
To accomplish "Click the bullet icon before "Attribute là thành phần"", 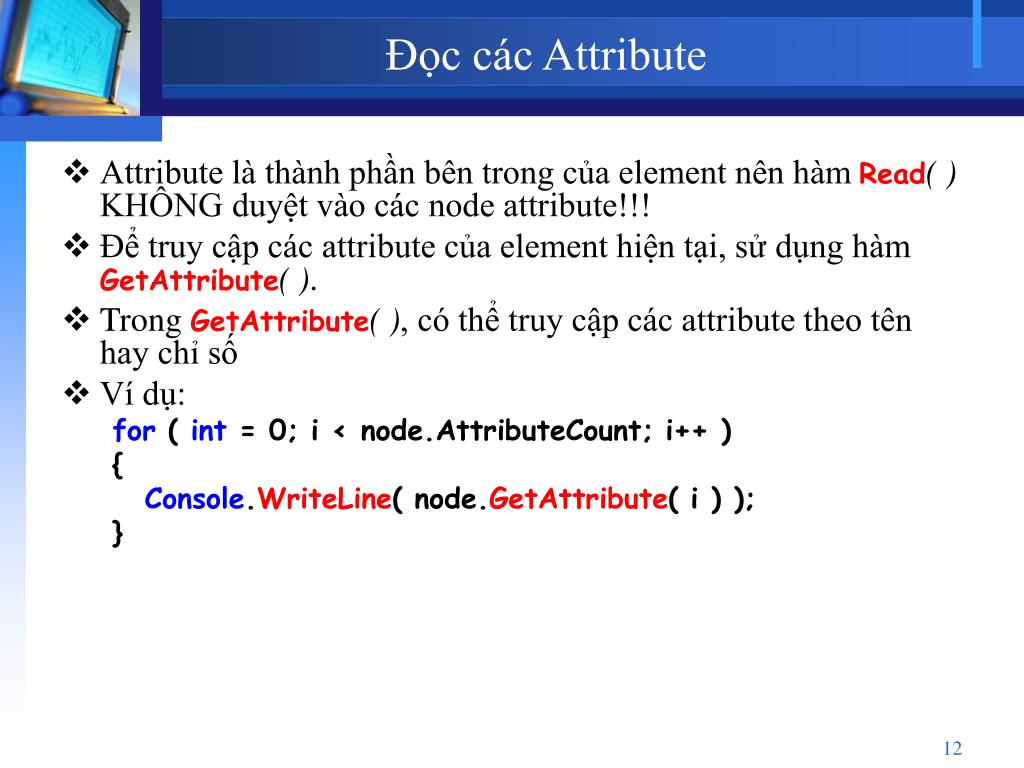I will (76, 172).
